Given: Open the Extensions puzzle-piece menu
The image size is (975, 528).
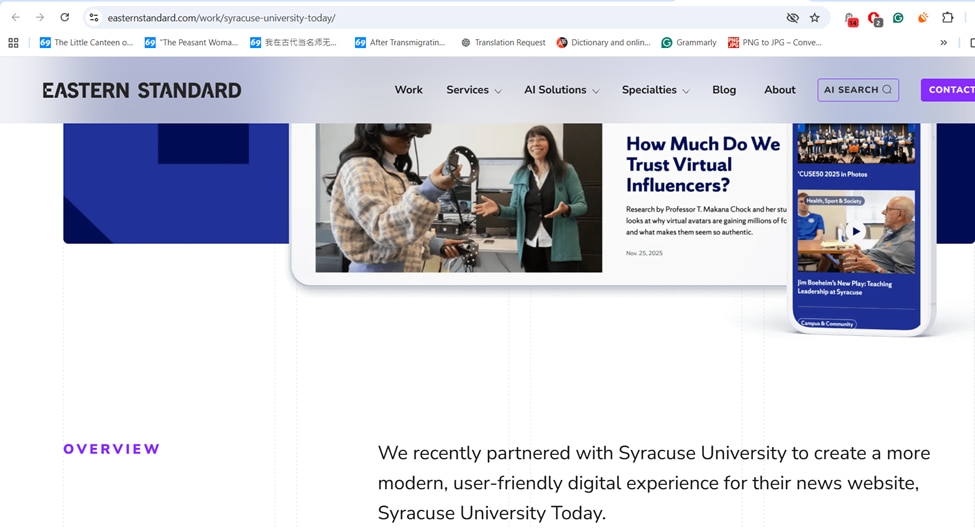Looking at the screenshot, I should pyautogui.click(x=948, y=17).
